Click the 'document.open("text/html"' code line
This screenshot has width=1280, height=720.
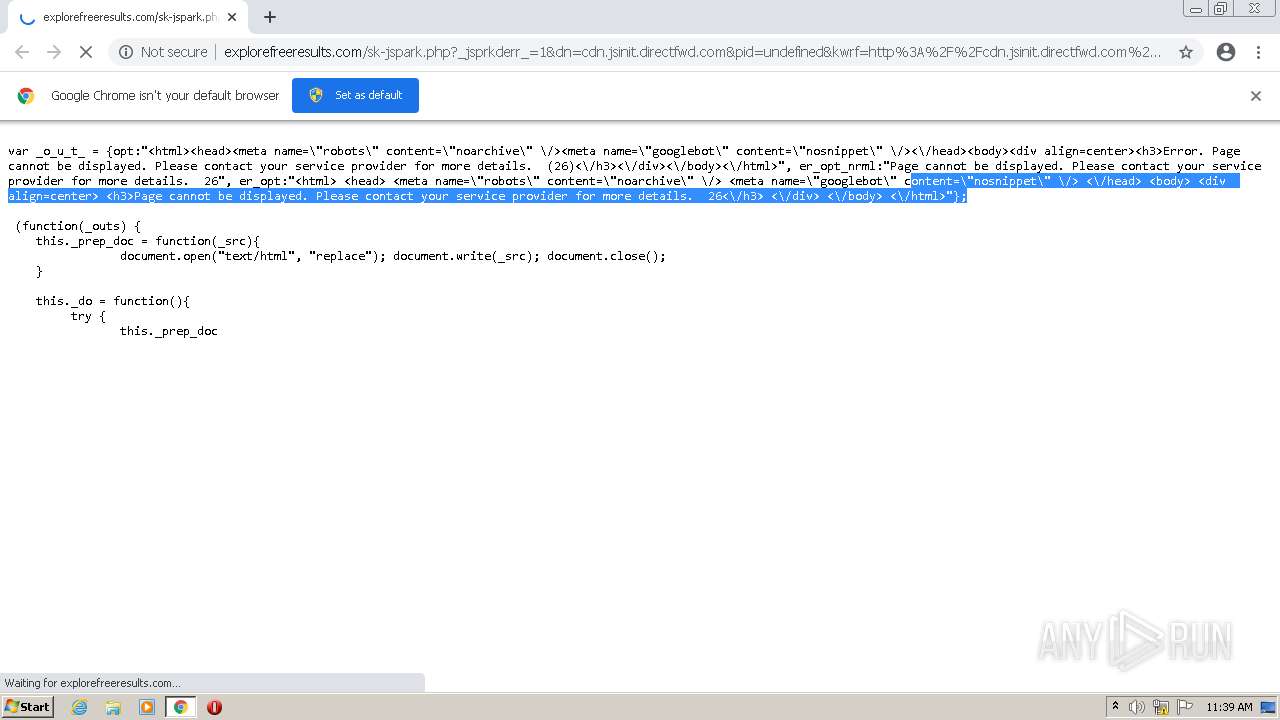pyautogui.click(x=393, y=256)
